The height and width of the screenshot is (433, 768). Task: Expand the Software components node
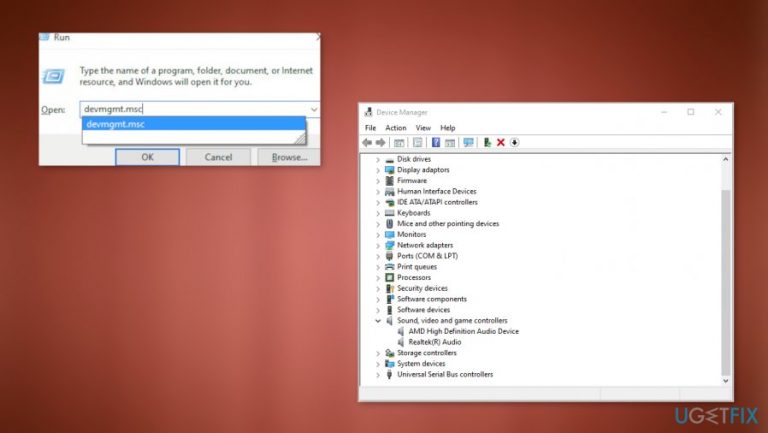(x=378, y=300)
